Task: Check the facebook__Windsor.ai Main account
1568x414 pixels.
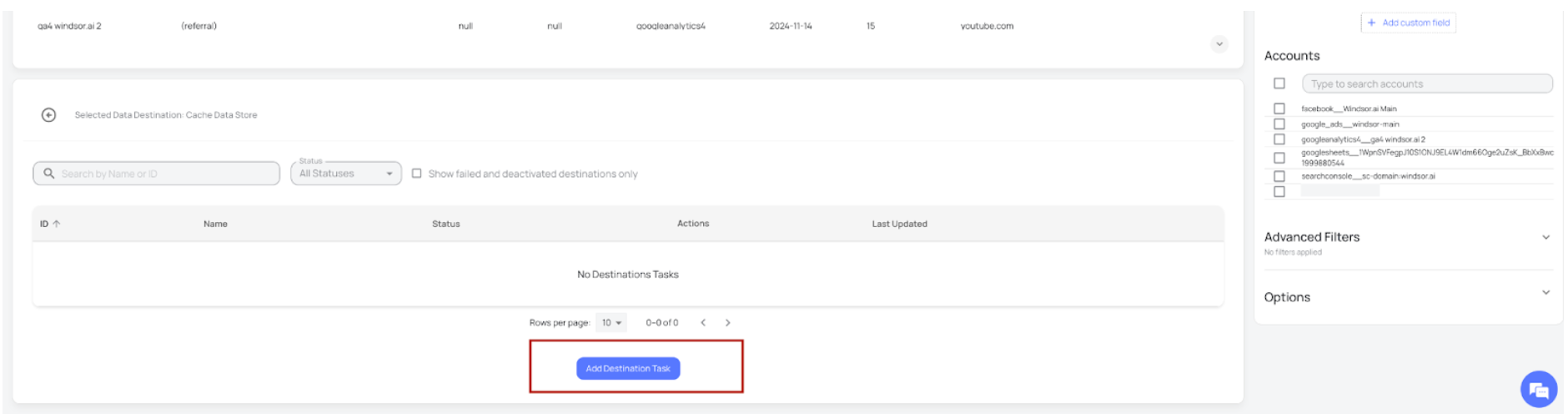Action: [x=1279, y=109]
